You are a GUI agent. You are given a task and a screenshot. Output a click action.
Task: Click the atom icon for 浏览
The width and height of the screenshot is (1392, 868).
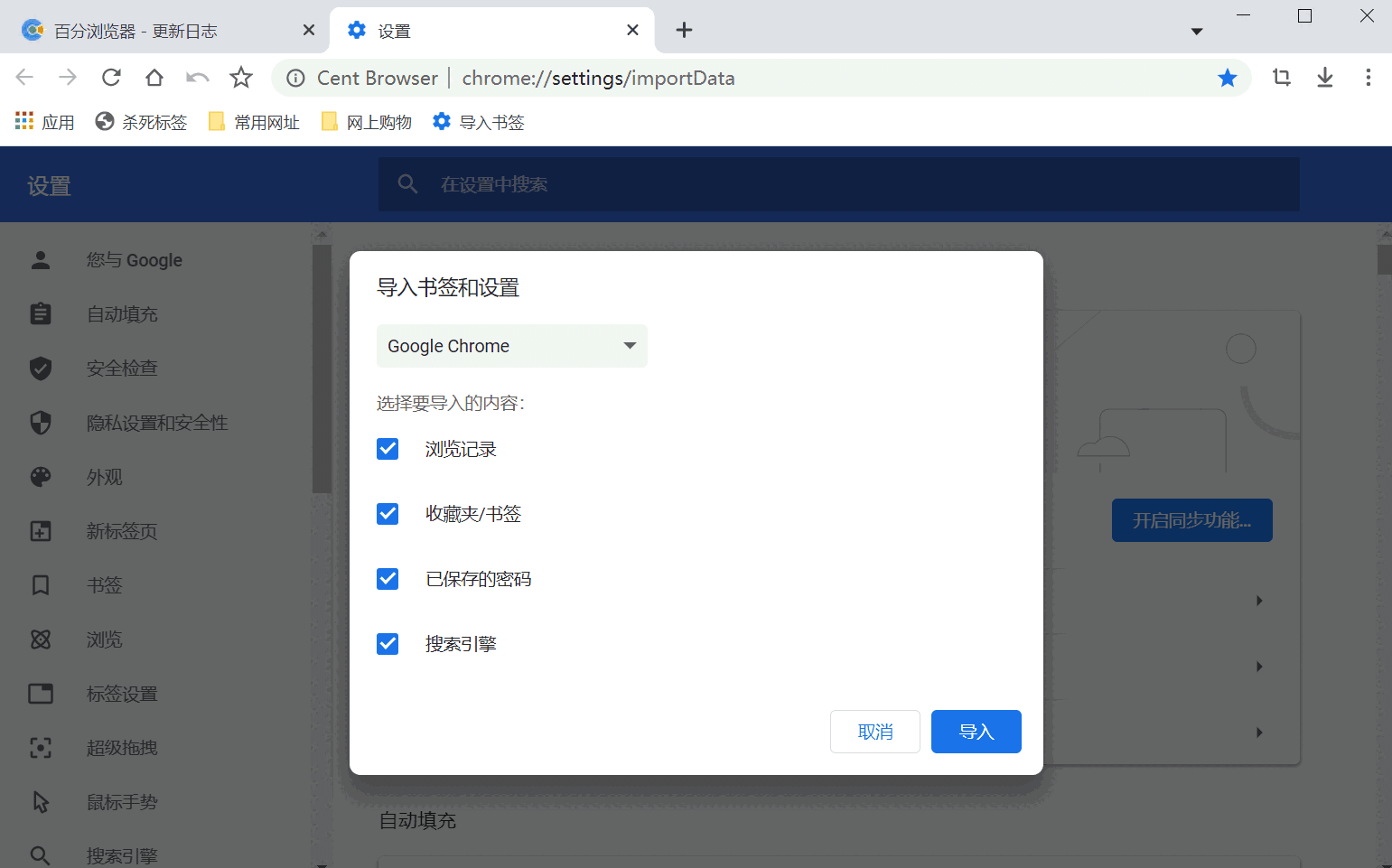click(41, 639)
